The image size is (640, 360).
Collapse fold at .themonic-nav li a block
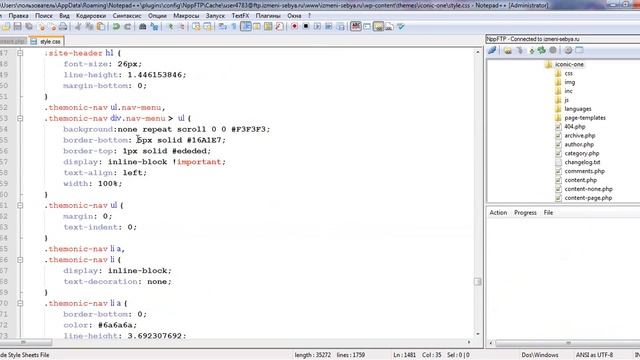click(x=20, y=303)
